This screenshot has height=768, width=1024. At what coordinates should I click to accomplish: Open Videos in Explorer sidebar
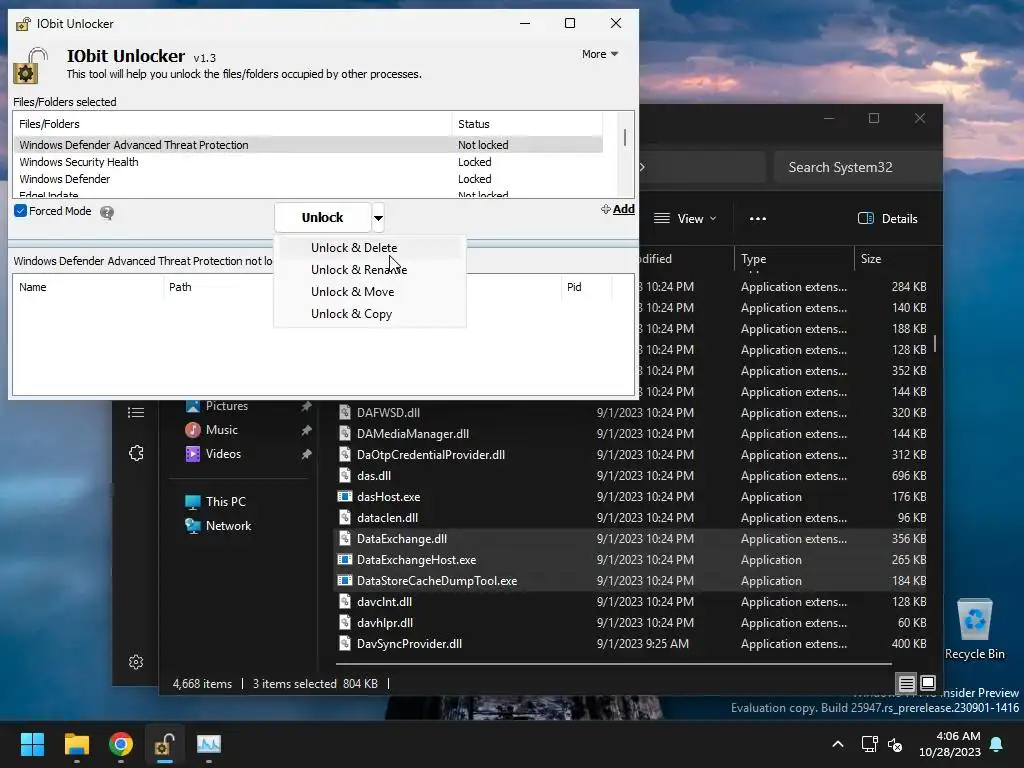[223, 454]
